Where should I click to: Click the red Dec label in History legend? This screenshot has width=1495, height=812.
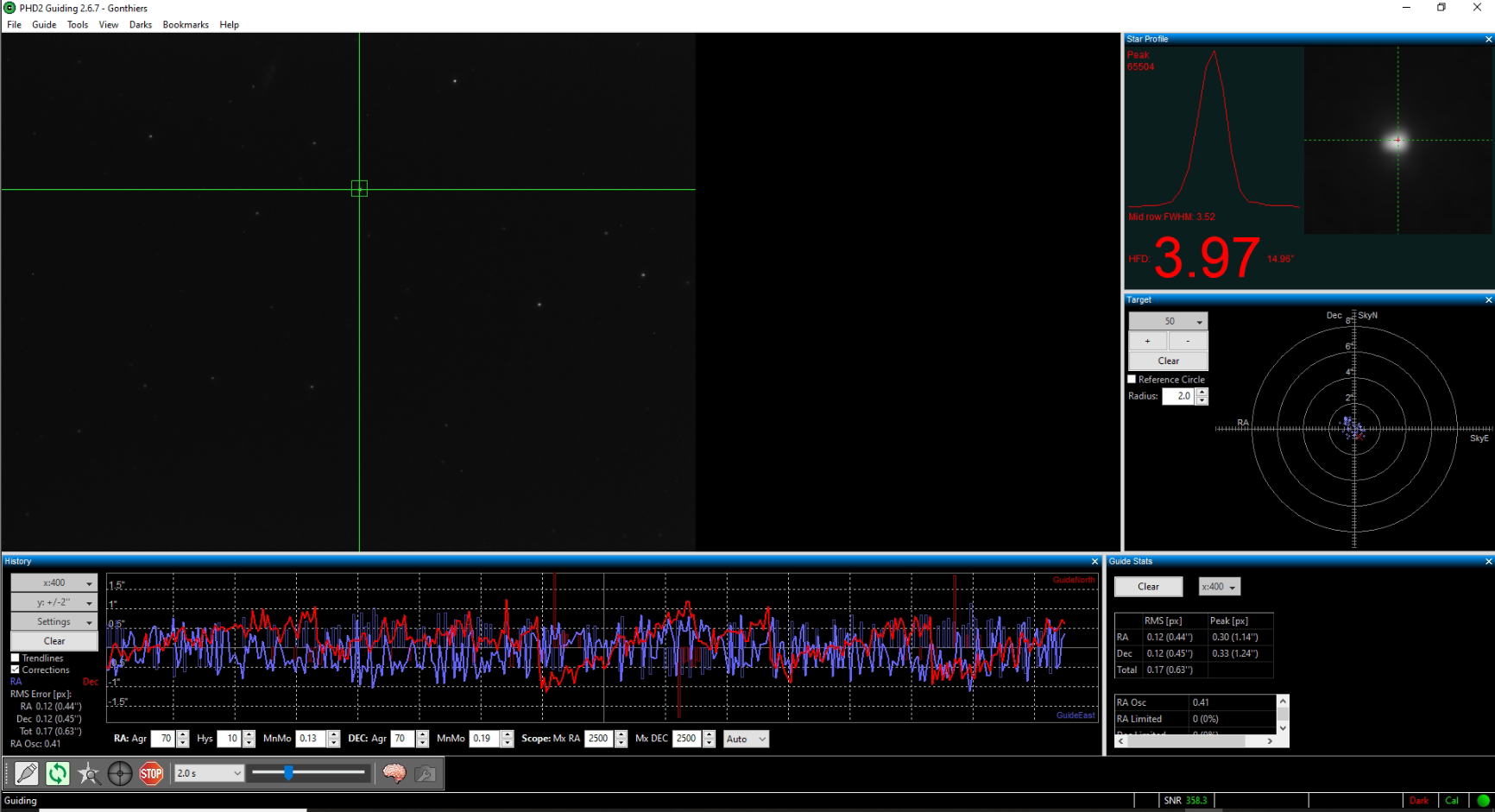coord(91,682)
